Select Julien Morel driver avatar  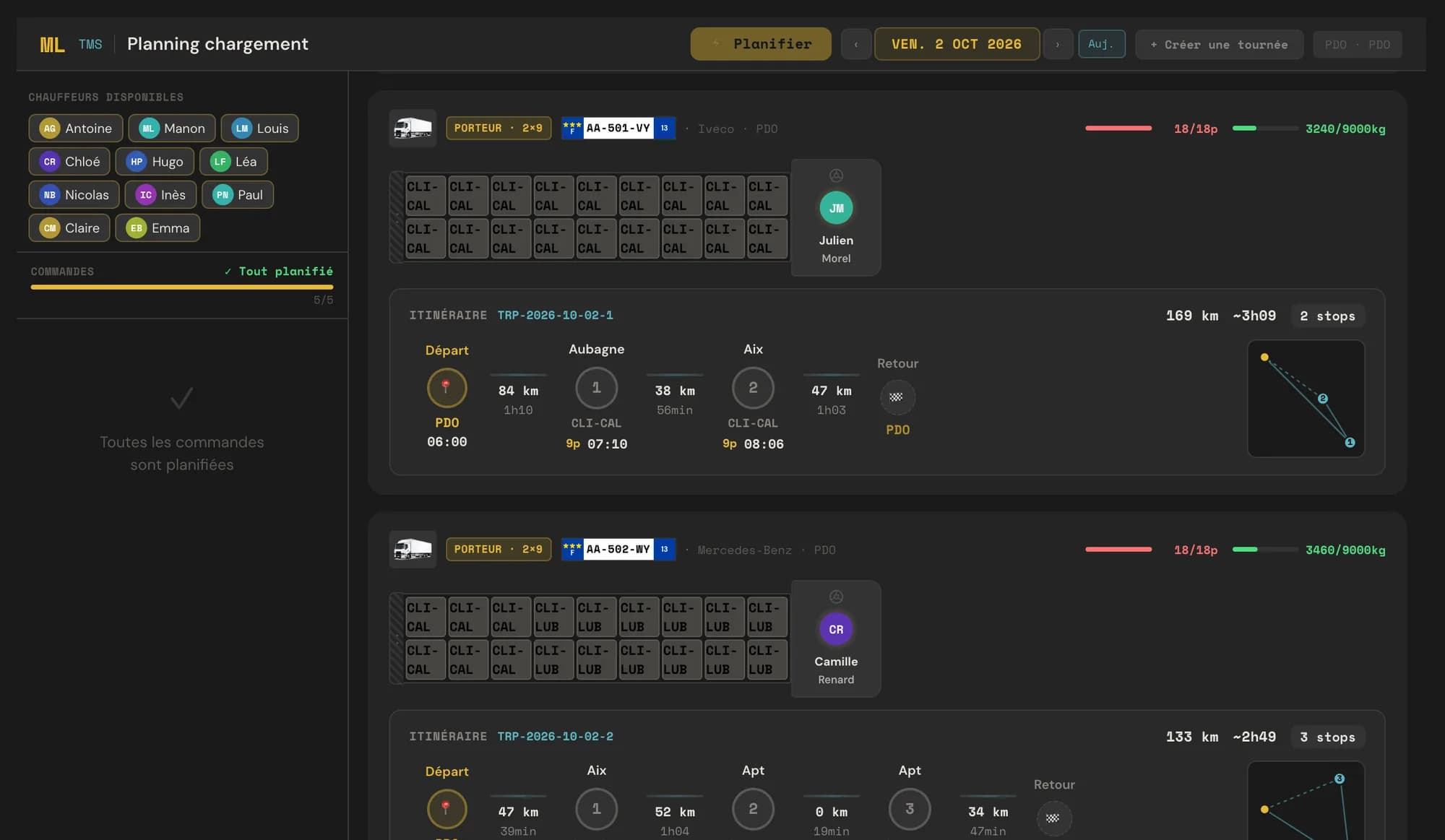836,208
